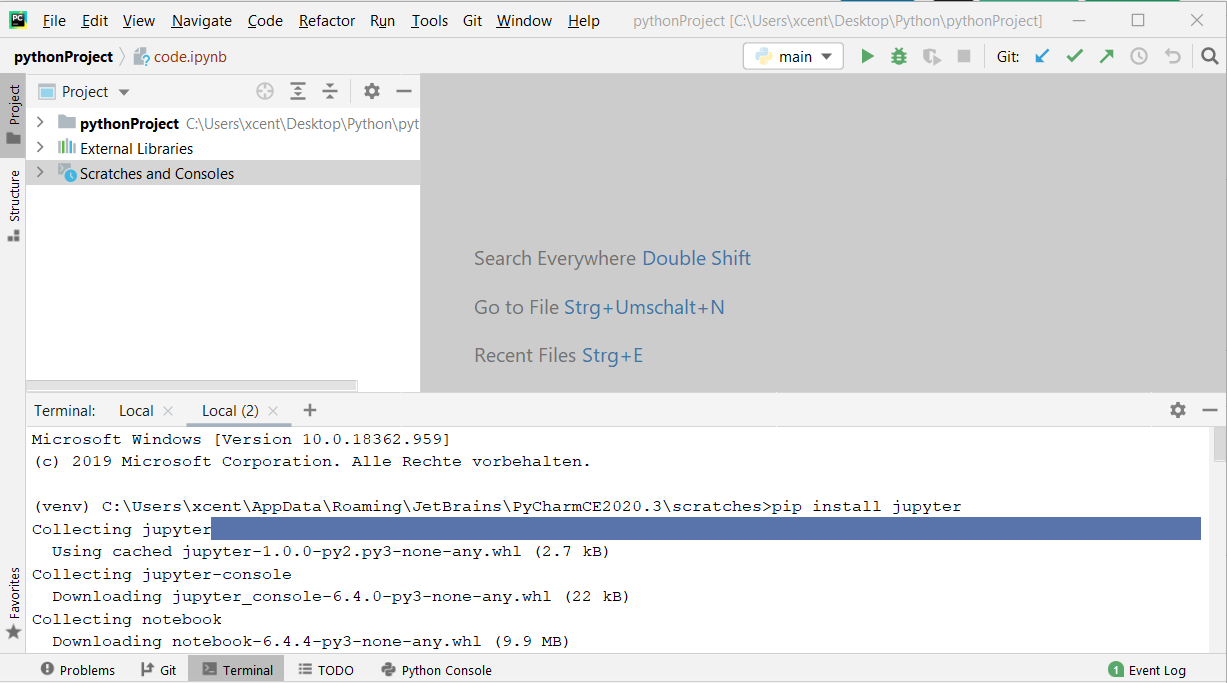Toggle the Terminal tool window button

click(x=237, y=670)
